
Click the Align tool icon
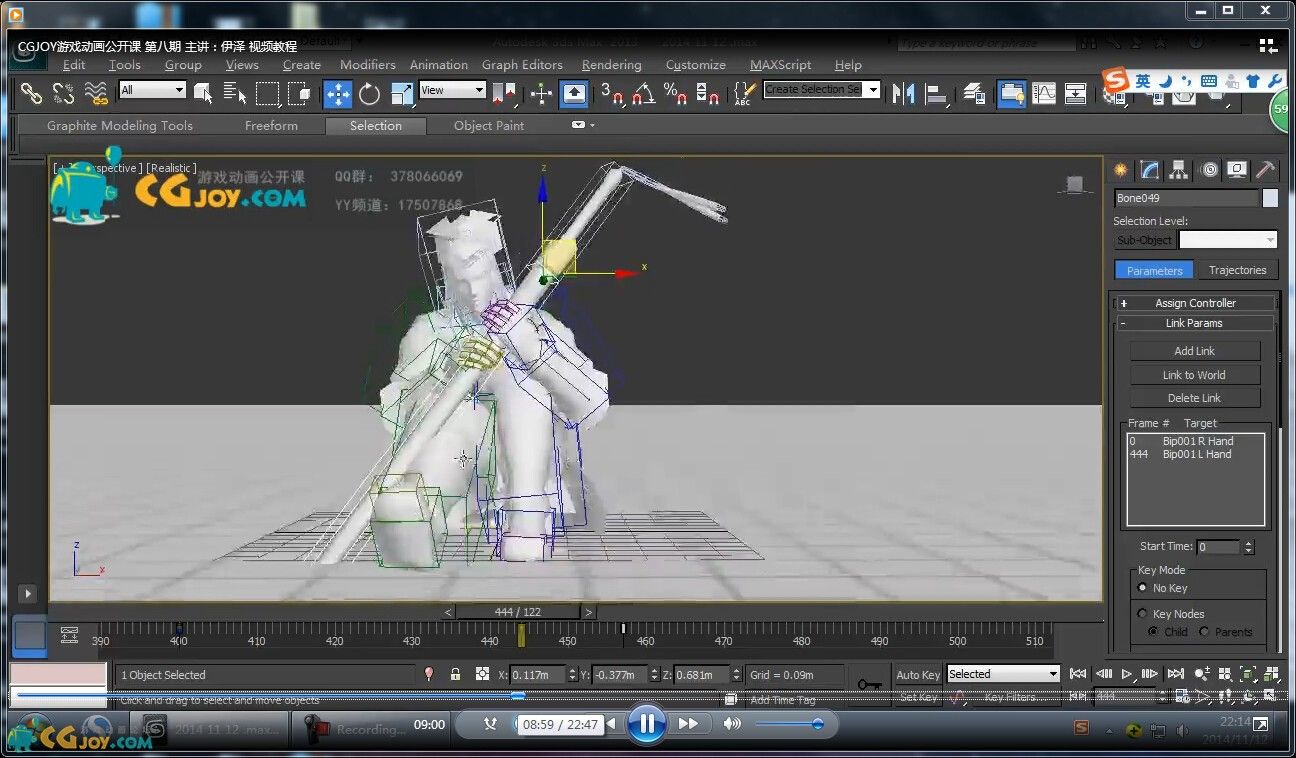point(936,94)
